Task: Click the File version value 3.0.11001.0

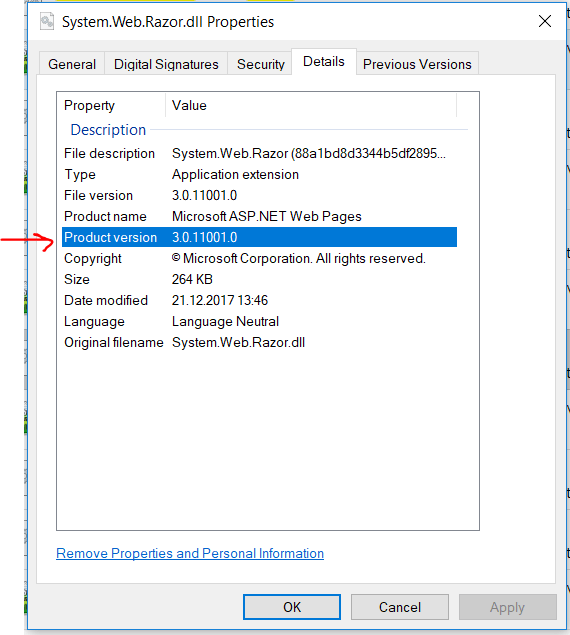Action: click(x=204, y=196)
